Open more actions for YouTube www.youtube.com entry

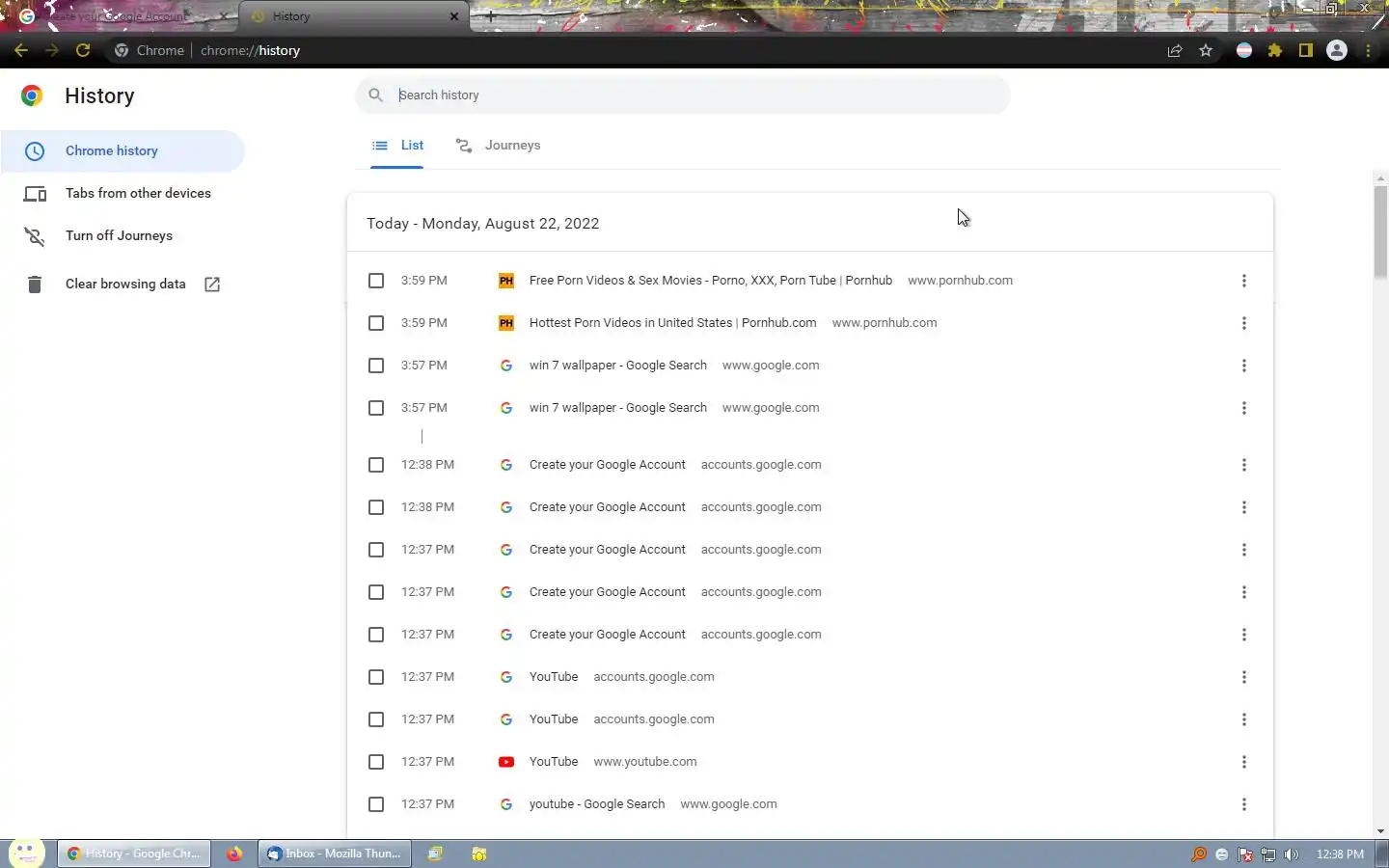pos(1244,762)
